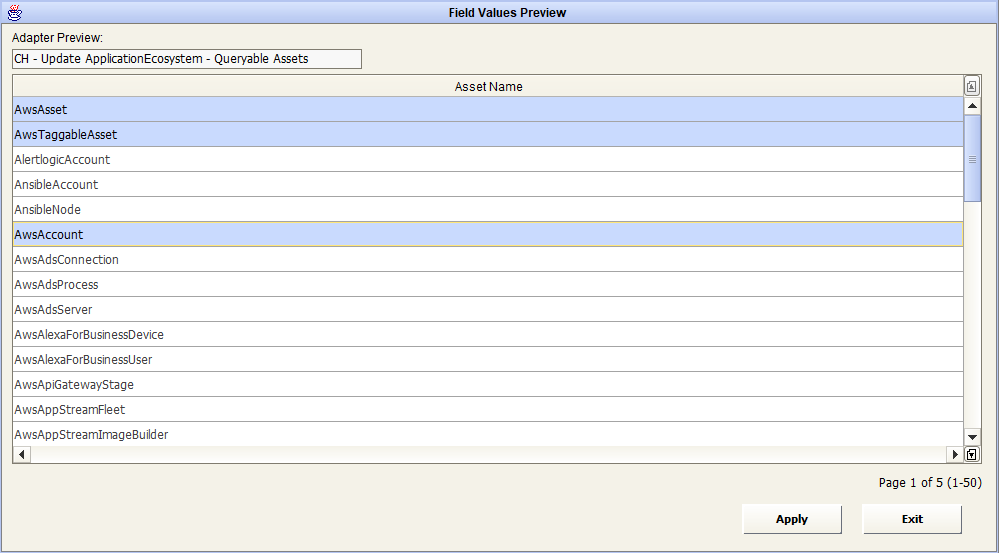
Task: Apply the selected field values
Action: [792, 519]
